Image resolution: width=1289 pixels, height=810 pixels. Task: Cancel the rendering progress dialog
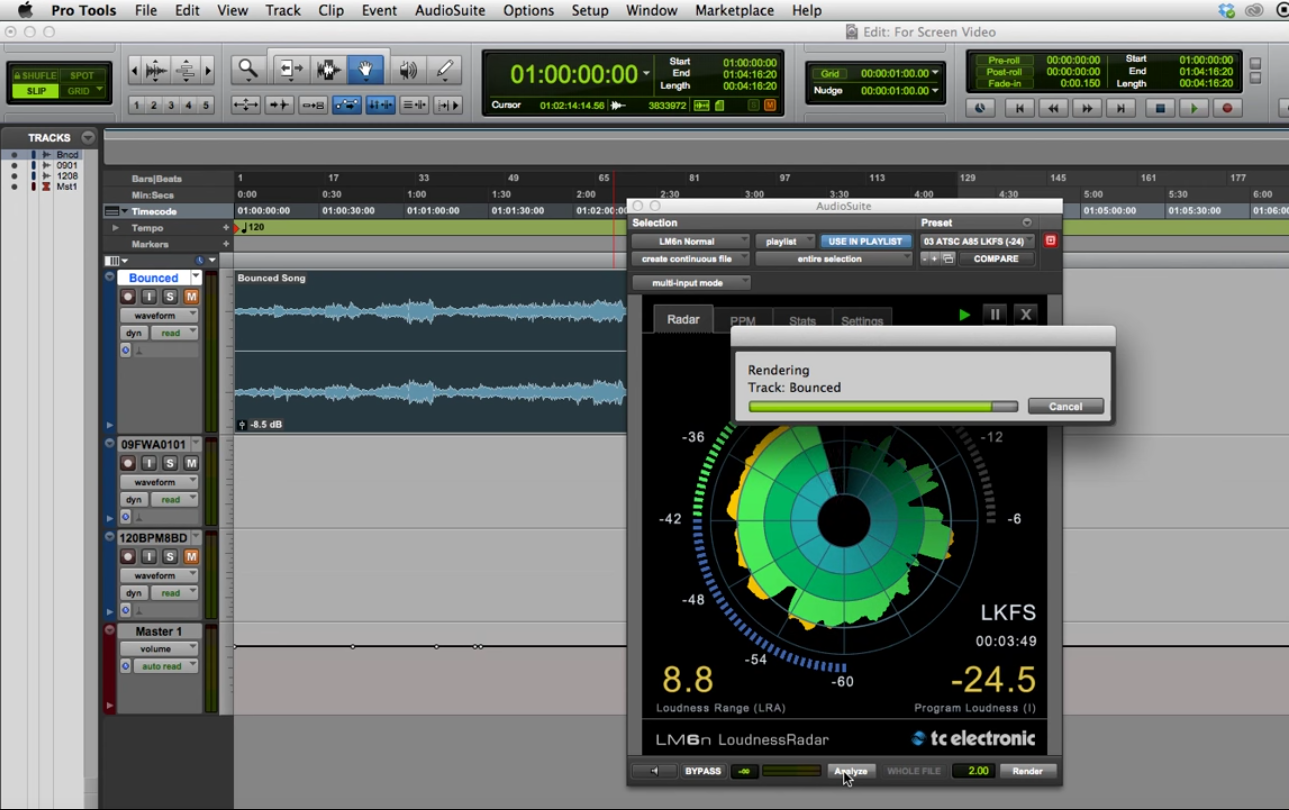[x=1065, y=407]
